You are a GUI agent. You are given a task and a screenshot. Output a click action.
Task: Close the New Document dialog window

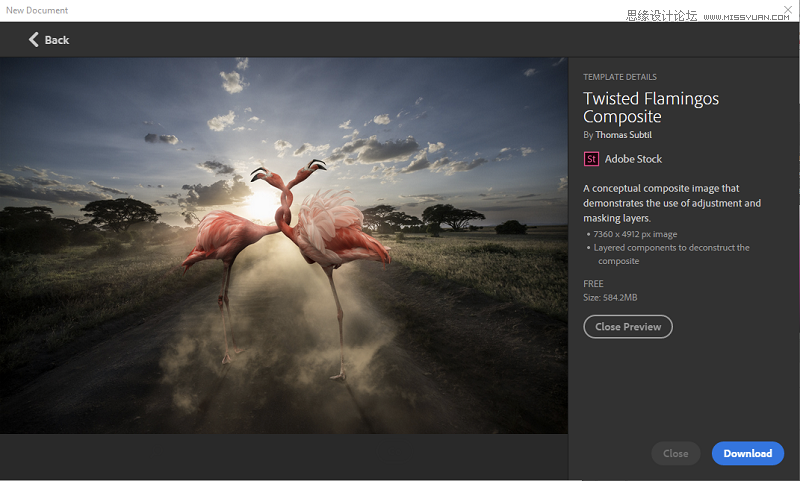[788, 9]
